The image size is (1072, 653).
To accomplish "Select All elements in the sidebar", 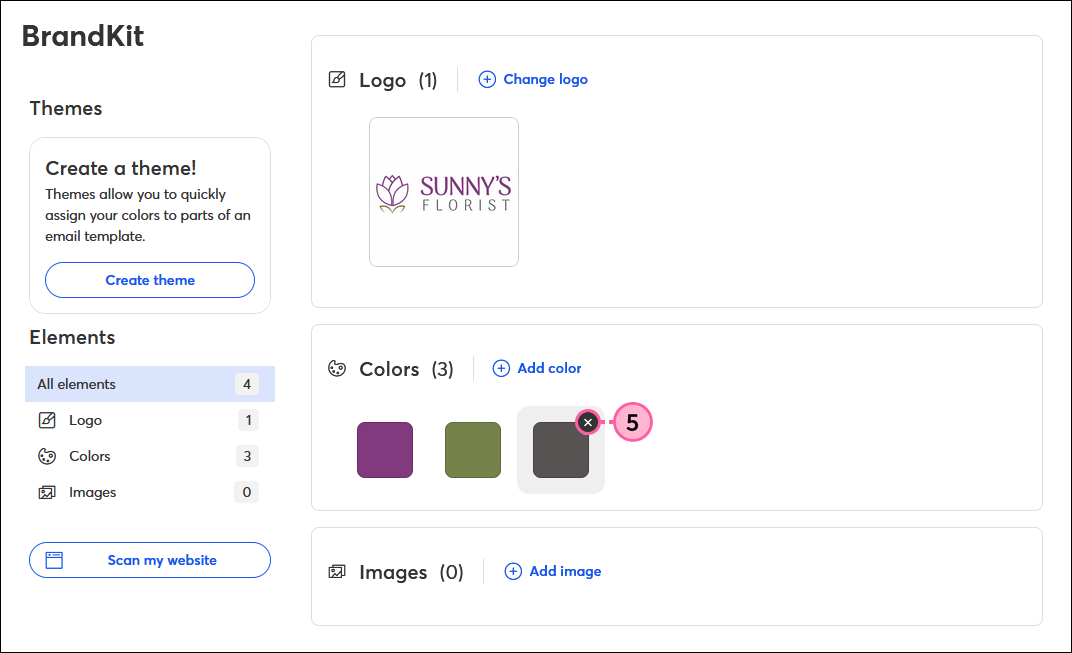I will [150, 384].
